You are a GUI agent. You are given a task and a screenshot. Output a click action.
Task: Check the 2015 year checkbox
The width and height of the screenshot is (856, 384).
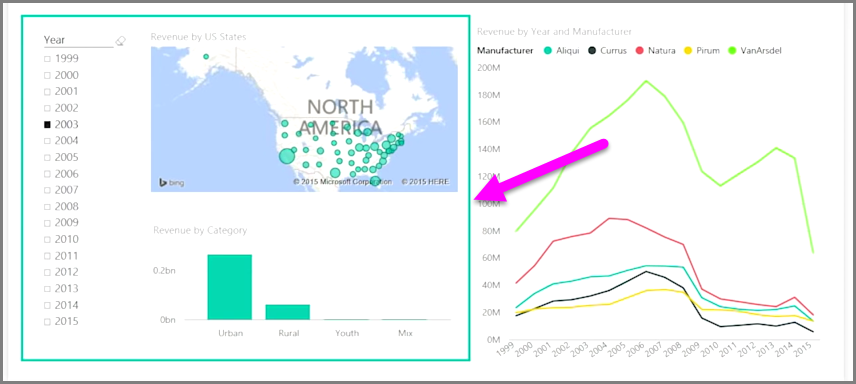47,321
